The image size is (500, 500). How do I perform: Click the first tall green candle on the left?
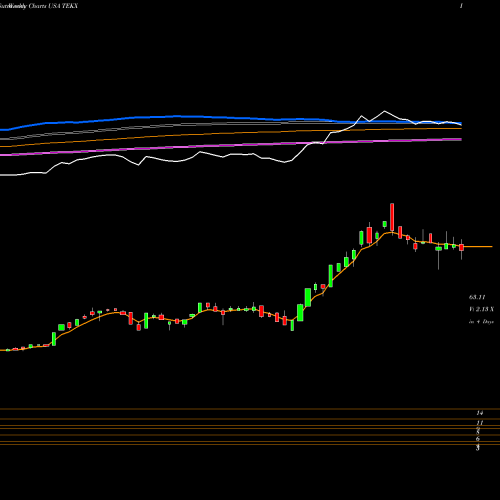54,339
